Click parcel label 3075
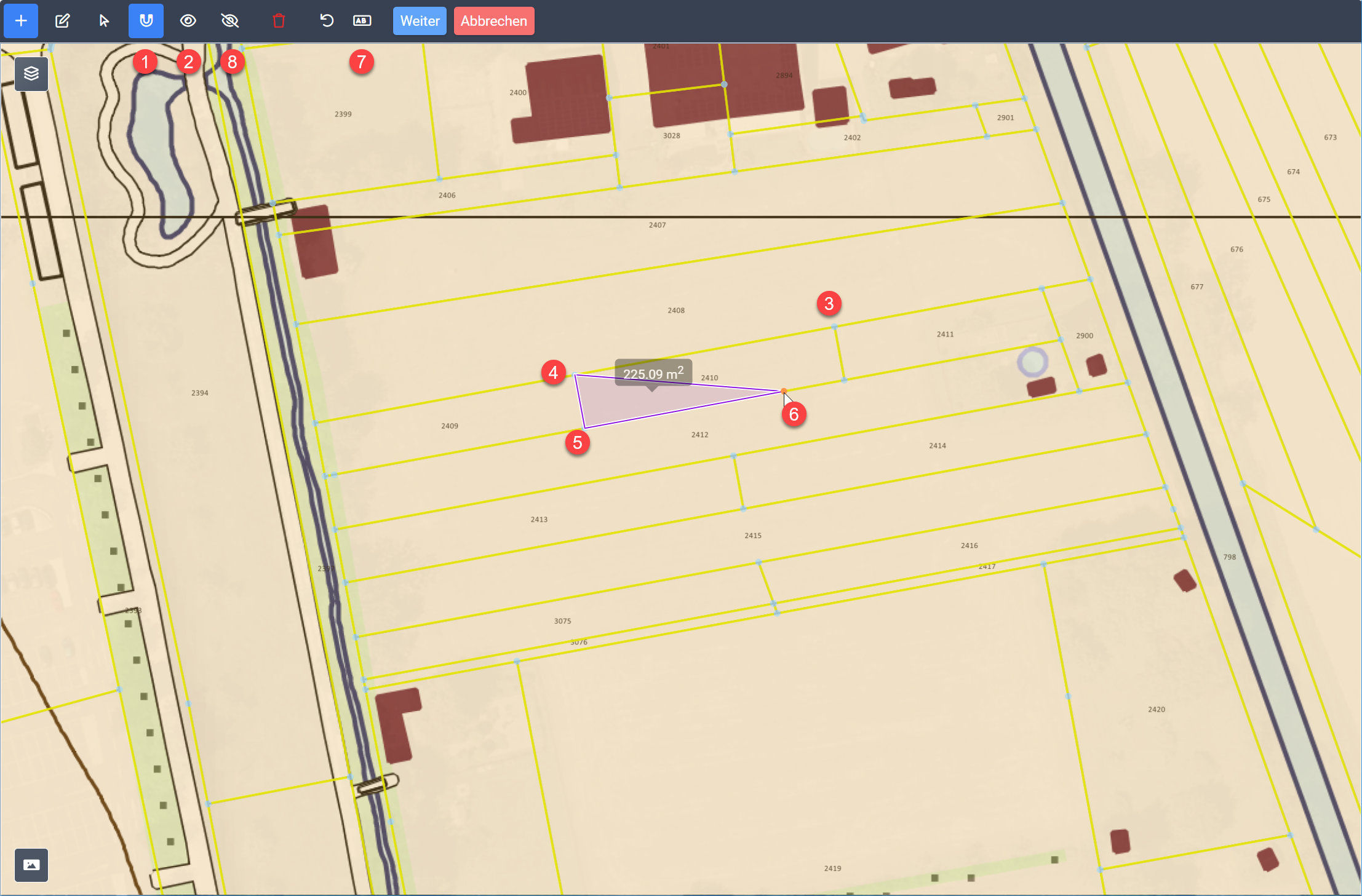The width and height of the screenshot is (1362, 896). pos(562,621)
